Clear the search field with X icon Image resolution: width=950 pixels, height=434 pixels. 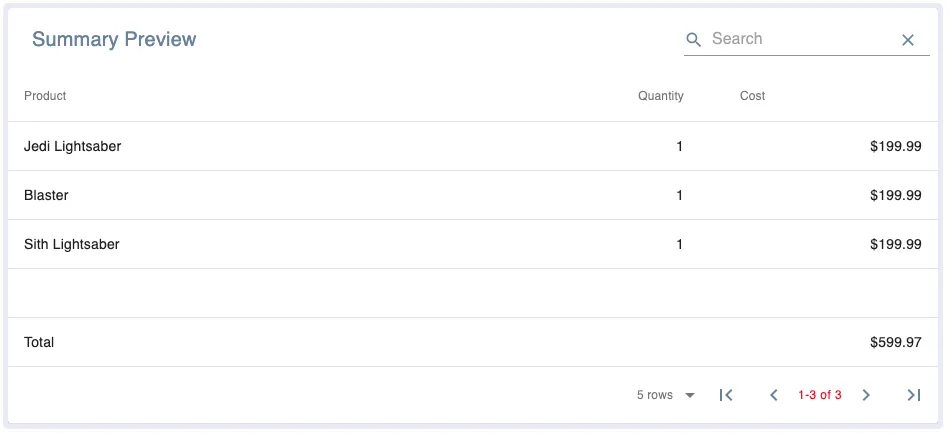(908, 40)
